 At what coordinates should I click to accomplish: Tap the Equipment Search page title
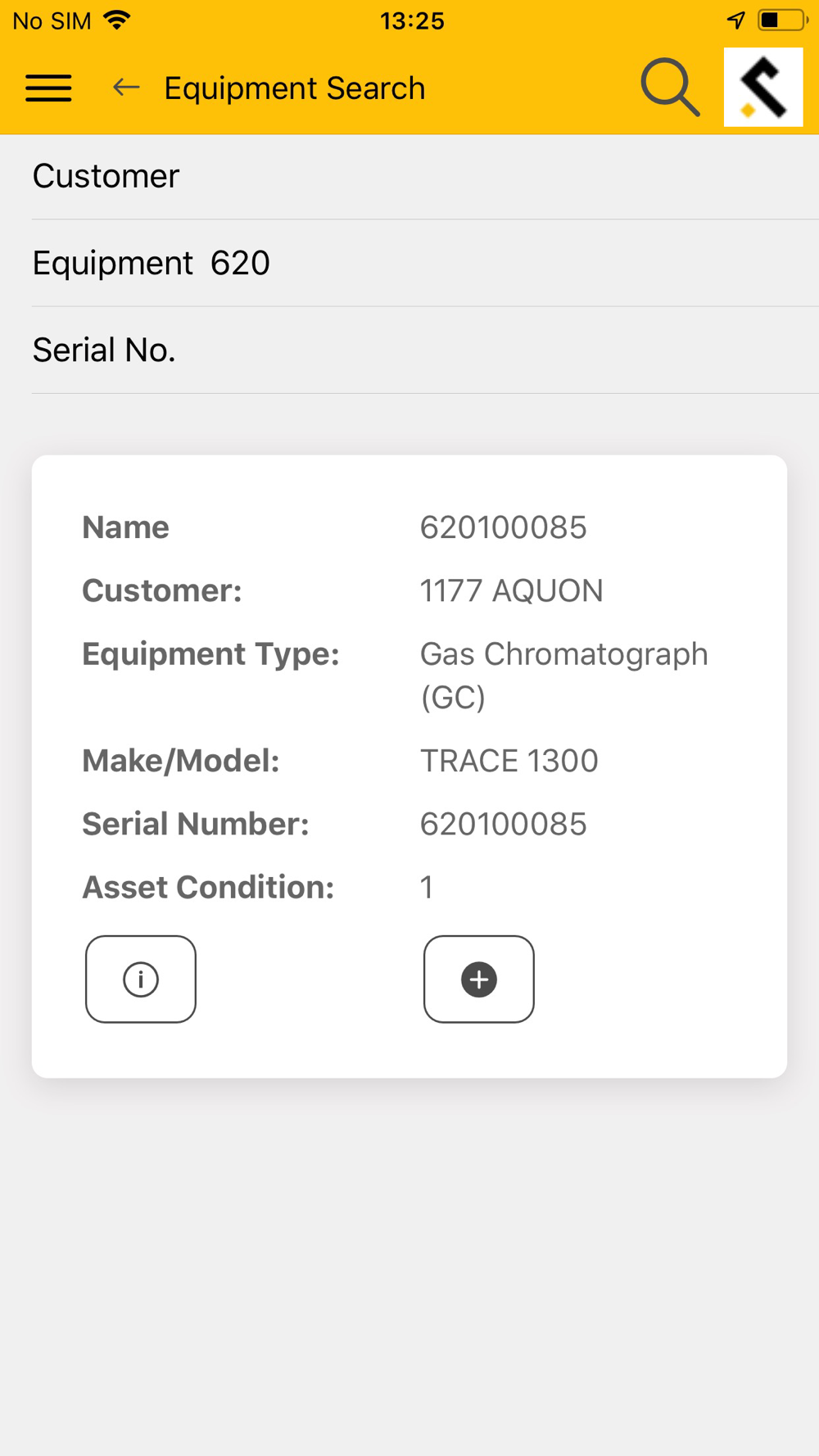pos(295,88)
